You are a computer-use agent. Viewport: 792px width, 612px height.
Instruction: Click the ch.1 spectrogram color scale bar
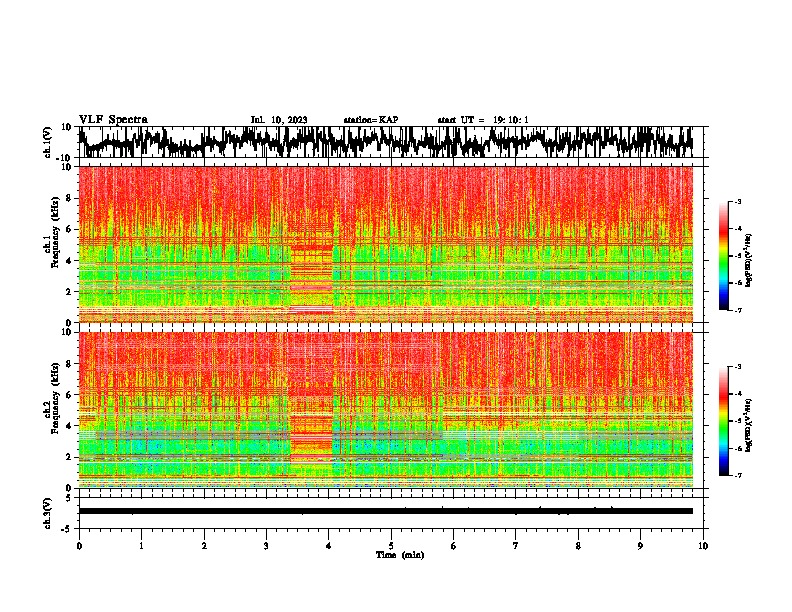[x=724, y=256]
